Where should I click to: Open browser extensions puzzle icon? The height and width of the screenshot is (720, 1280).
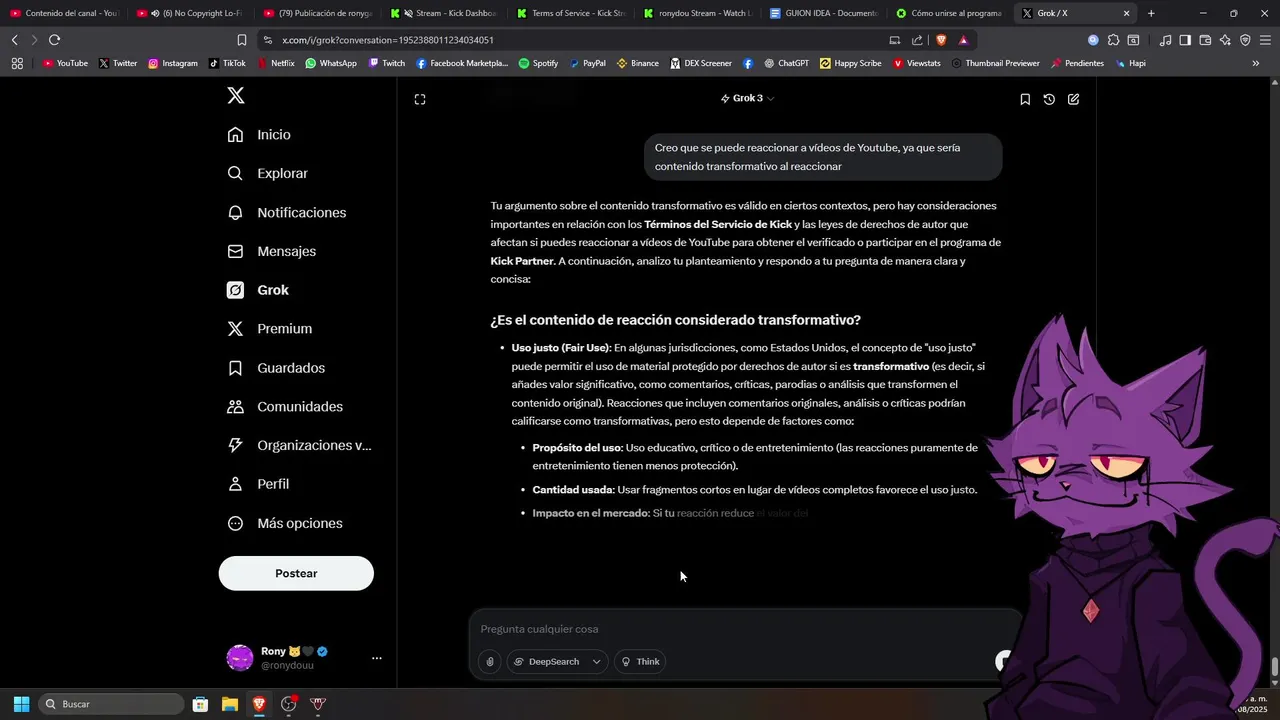click(x=1113, y=40)
